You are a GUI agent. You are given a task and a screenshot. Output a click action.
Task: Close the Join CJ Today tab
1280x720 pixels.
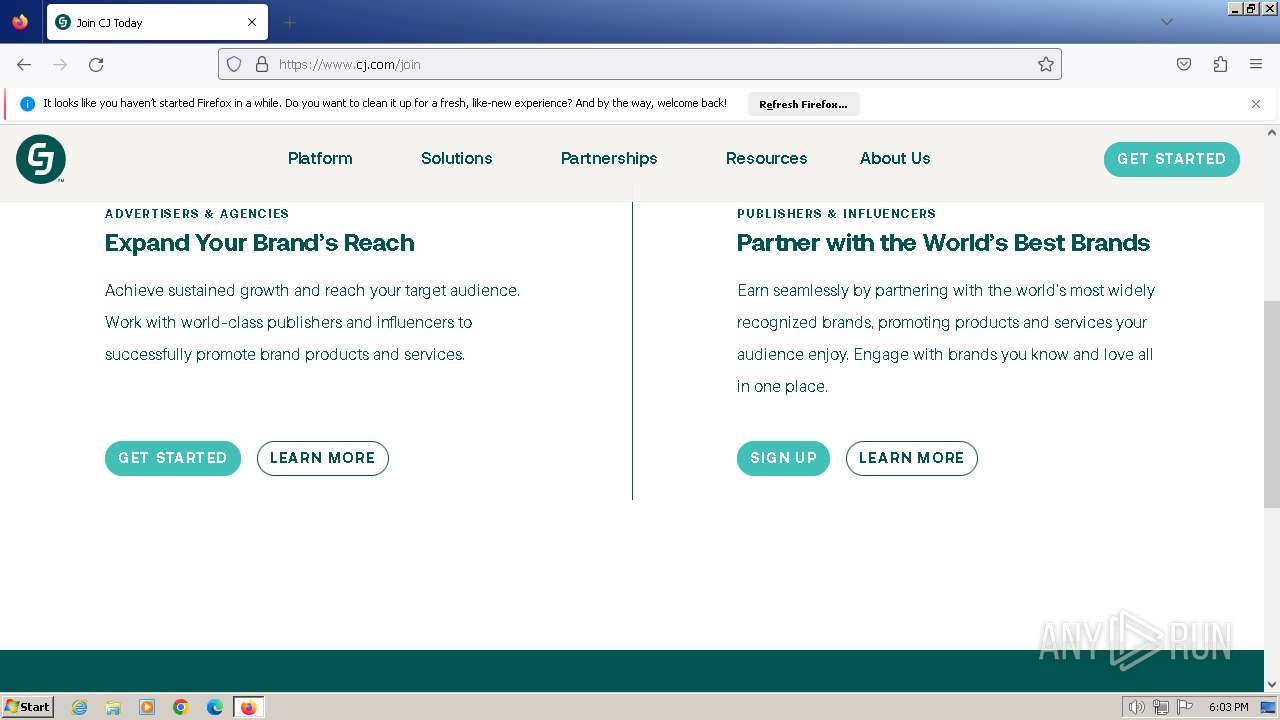pyautogui.click(x=252, y=22)
